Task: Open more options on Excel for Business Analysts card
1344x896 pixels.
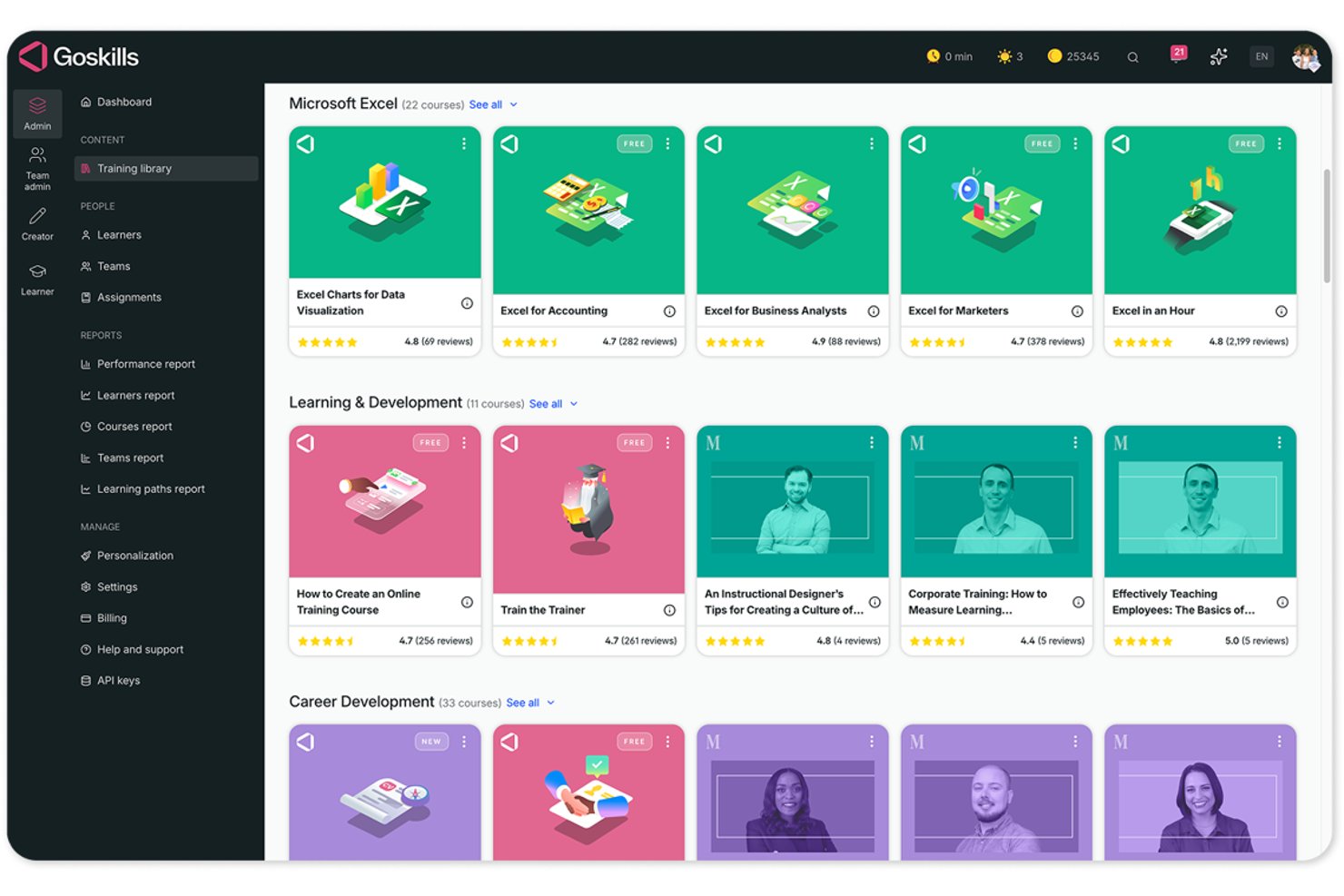Action: pyautogui.click(x=872, y=143)
